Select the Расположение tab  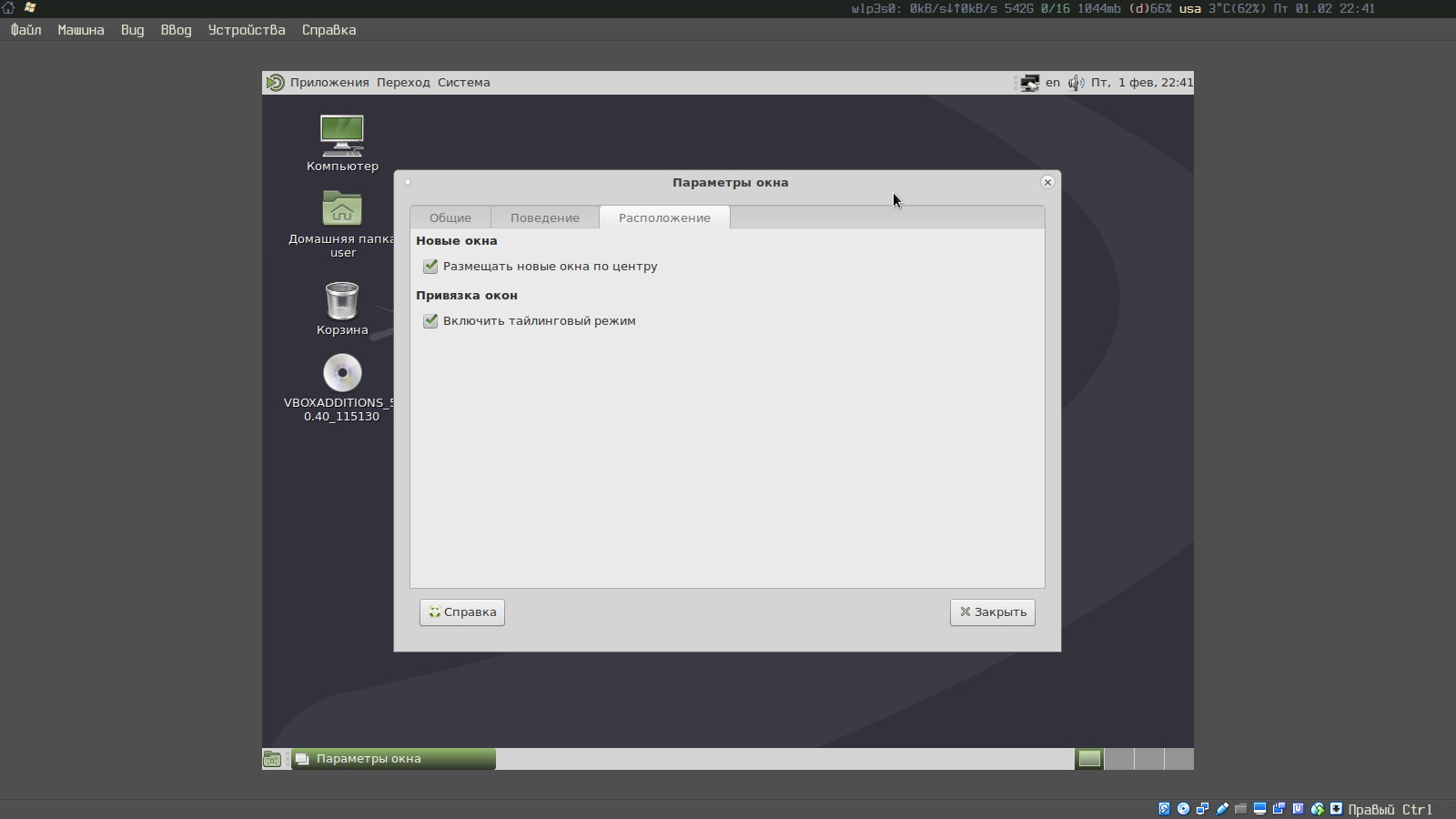(x=664, y=217)
